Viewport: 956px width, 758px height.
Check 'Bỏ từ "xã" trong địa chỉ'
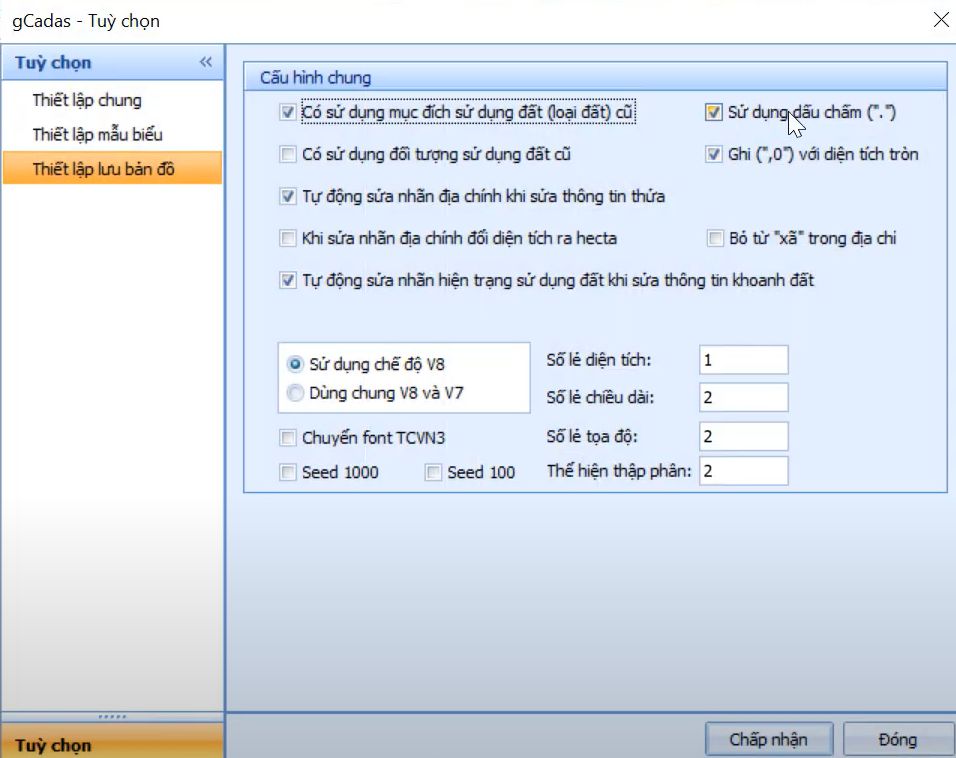tap(715, 239)
